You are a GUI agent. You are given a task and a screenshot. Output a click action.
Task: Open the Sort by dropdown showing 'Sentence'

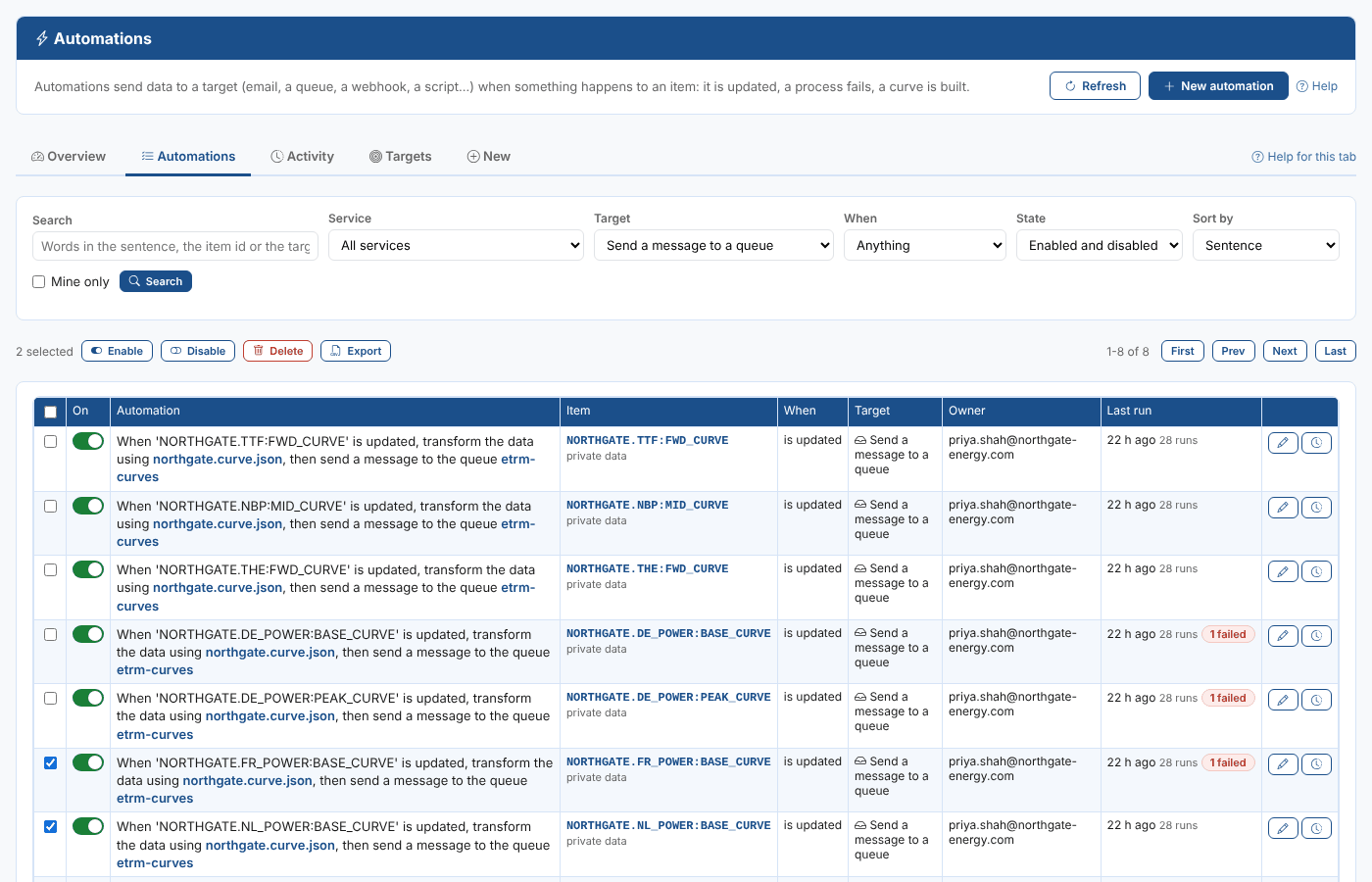click(x=1266, y=246)
